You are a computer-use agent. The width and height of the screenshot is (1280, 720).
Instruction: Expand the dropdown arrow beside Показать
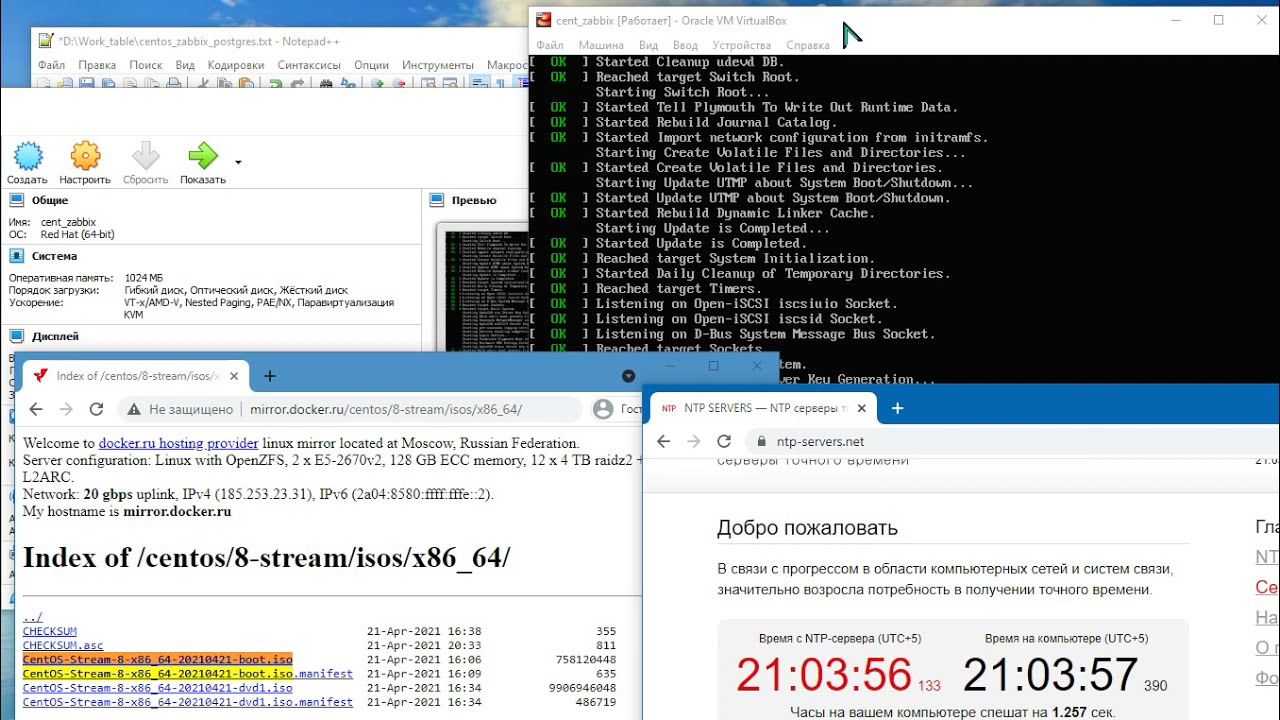pyautogui.click(x=238, y=162)
